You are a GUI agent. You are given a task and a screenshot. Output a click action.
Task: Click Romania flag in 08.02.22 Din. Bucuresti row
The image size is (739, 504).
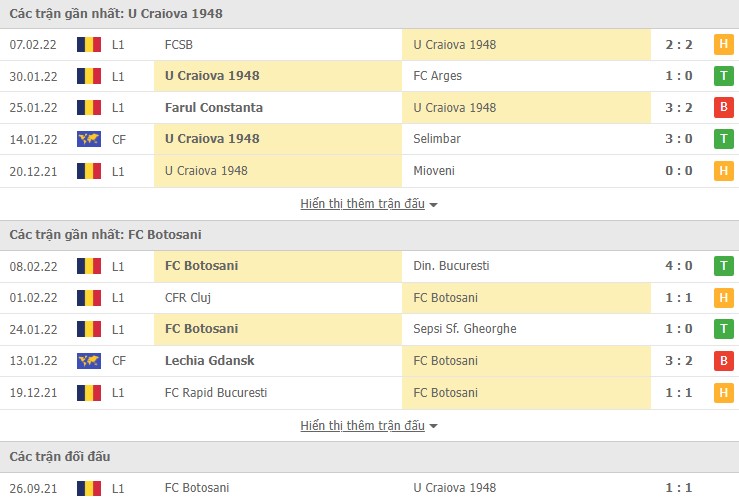[89, 266]
